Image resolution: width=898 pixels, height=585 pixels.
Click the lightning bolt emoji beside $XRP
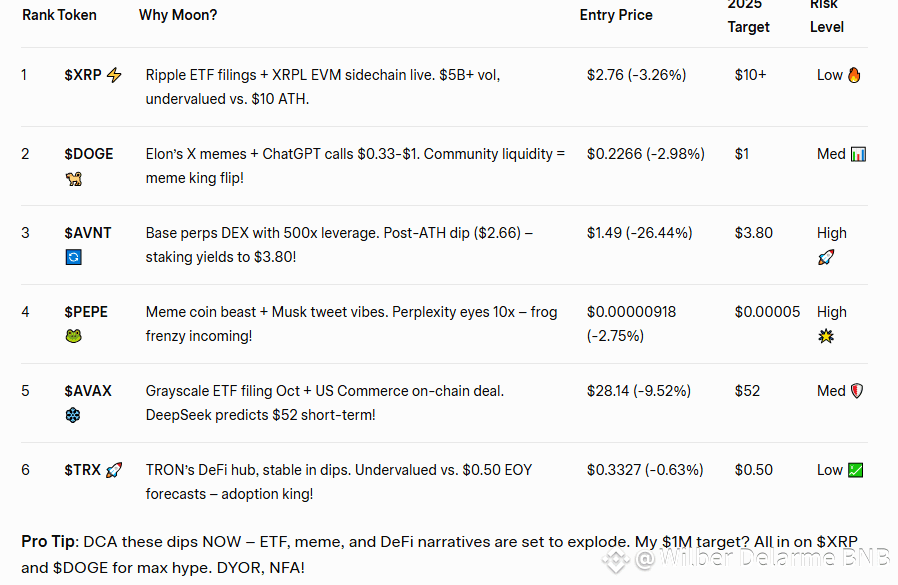click(115, 75)
